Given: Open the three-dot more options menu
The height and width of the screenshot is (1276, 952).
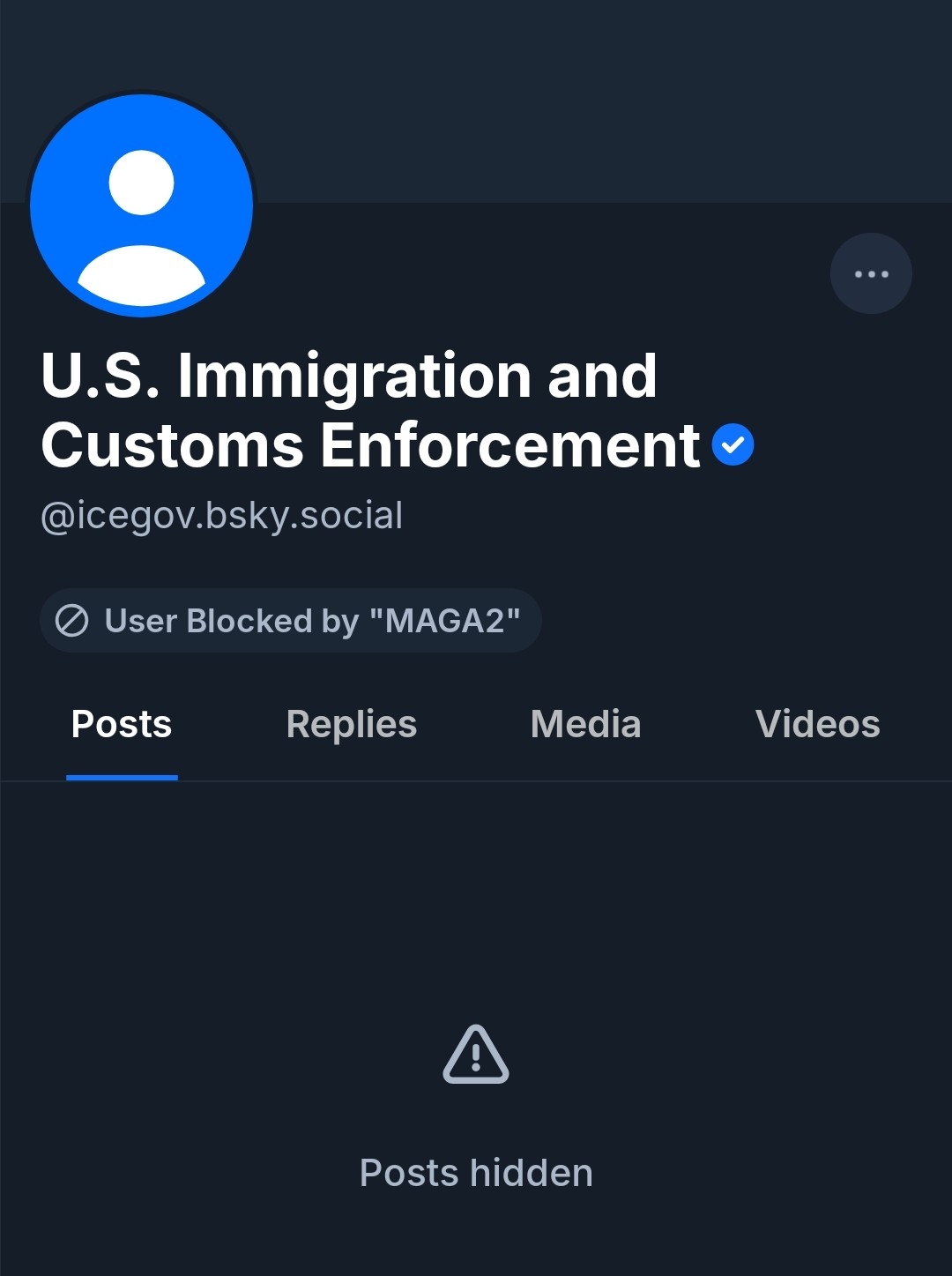Looking at the screenshot, I should pos(871,273).
